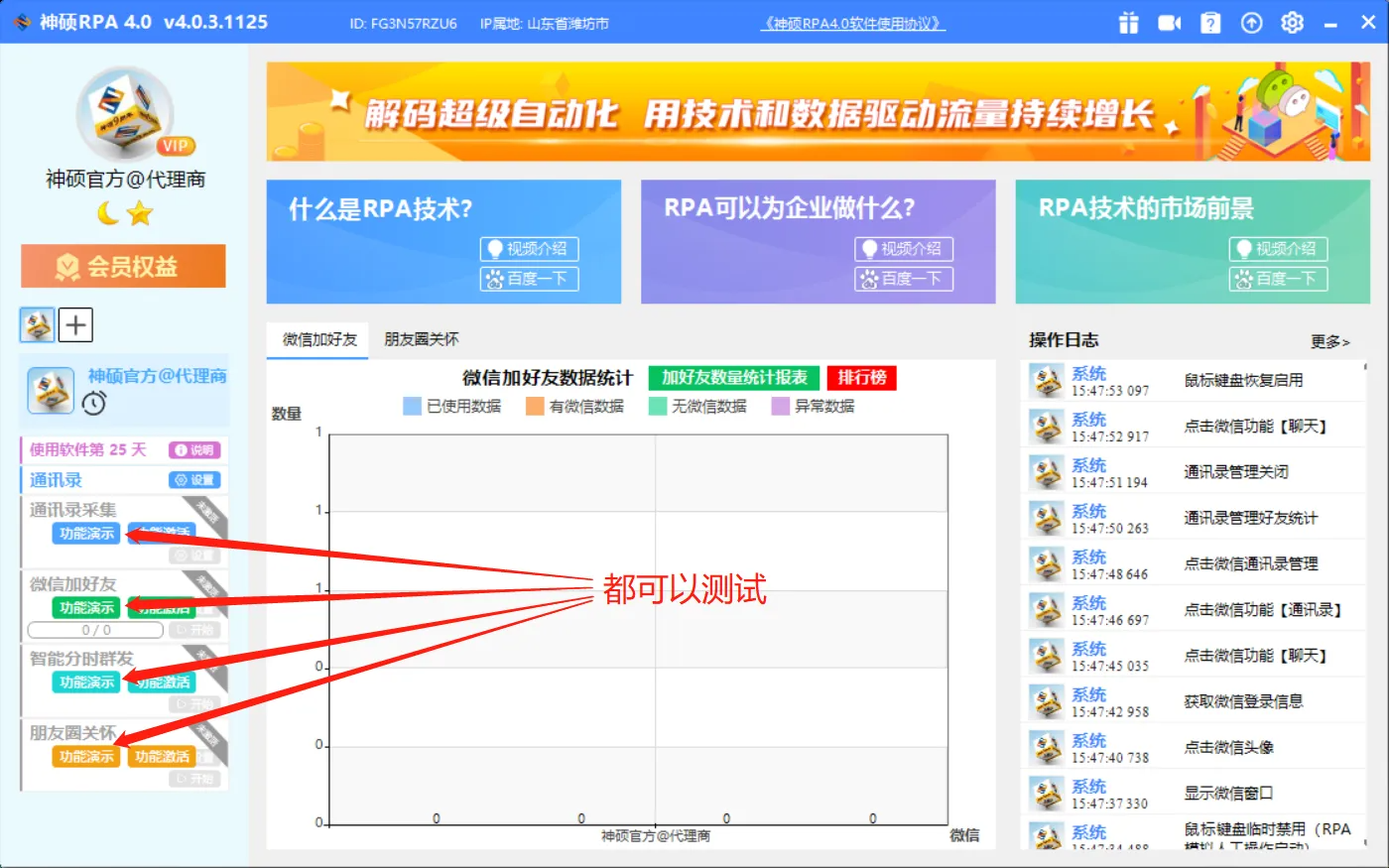Click the VIP avatar profile picture
Screen dimensions: 1389x868
click(125, 114)
